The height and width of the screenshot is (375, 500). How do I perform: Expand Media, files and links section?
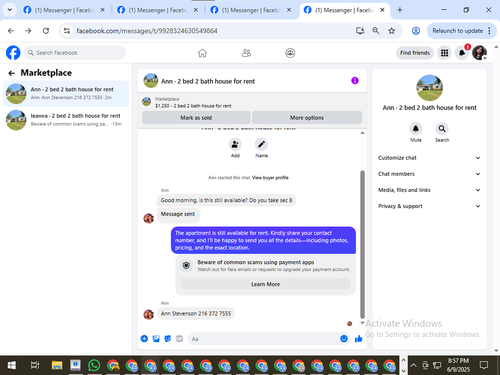[x=429, y=190]
